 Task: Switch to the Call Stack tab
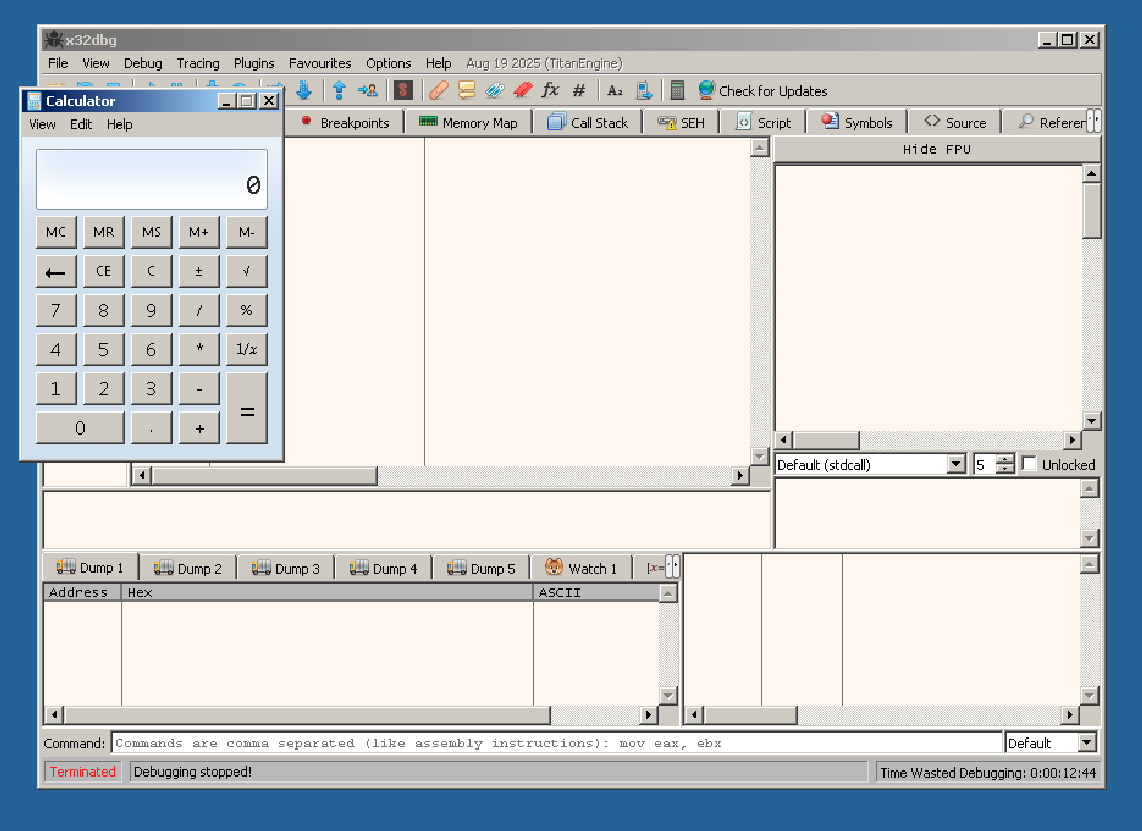tap(587, 122)
